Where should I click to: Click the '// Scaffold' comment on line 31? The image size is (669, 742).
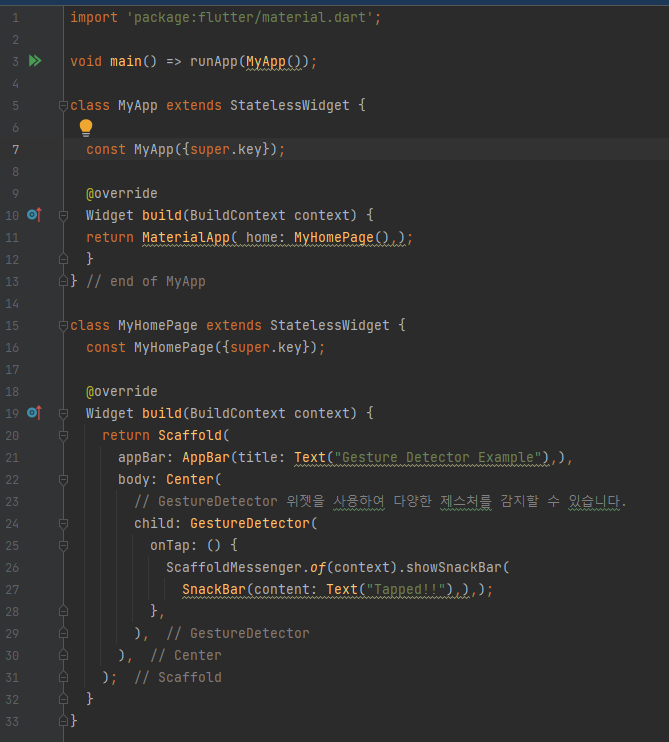178,677
